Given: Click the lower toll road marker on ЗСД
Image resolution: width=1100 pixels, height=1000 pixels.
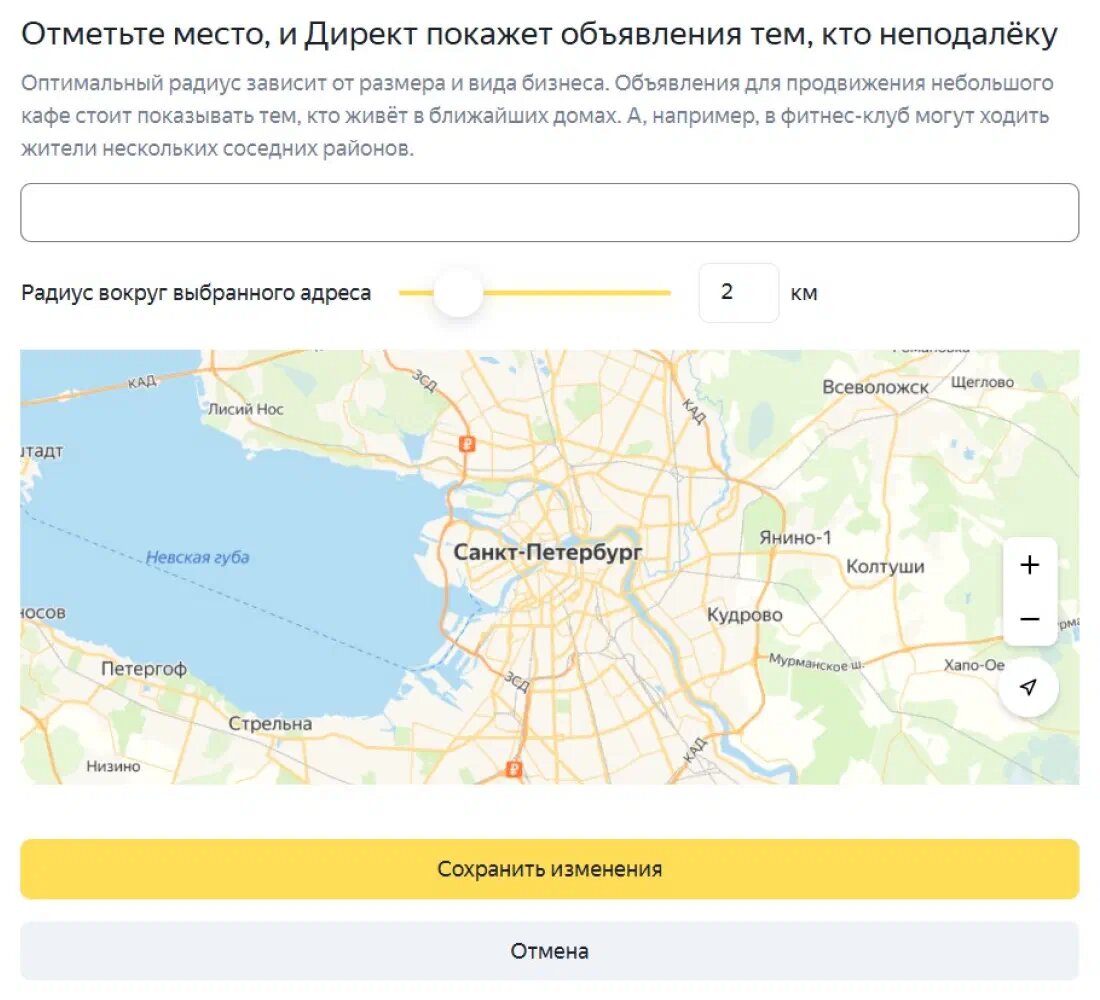Looking at the screenshot, I should coord(514,769).
